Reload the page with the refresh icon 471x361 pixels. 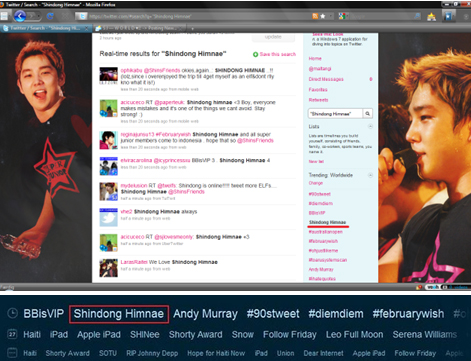[50, 16]
